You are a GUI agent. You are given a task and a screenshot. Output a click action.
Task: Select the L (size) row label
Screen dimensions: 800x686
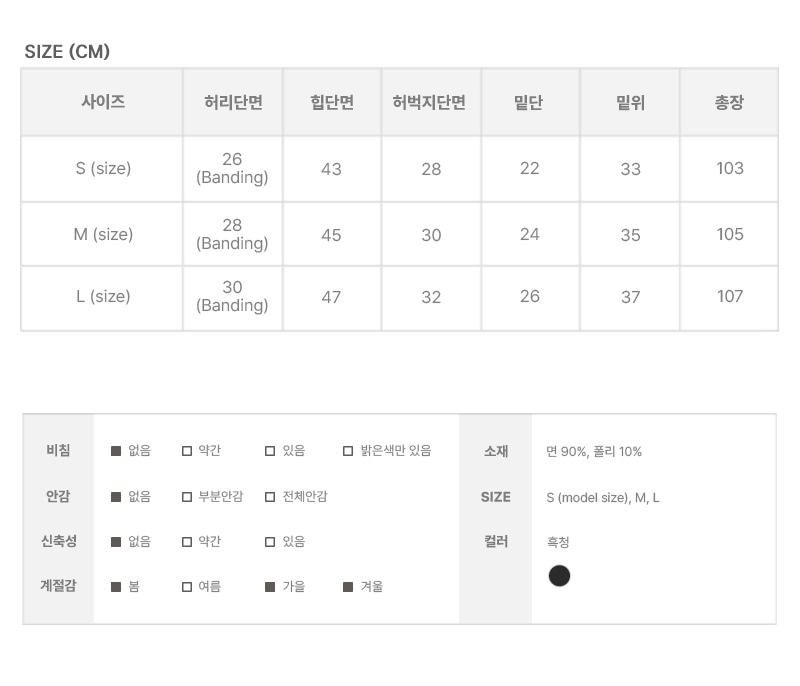pyautogui.click(x=103, y=297)
